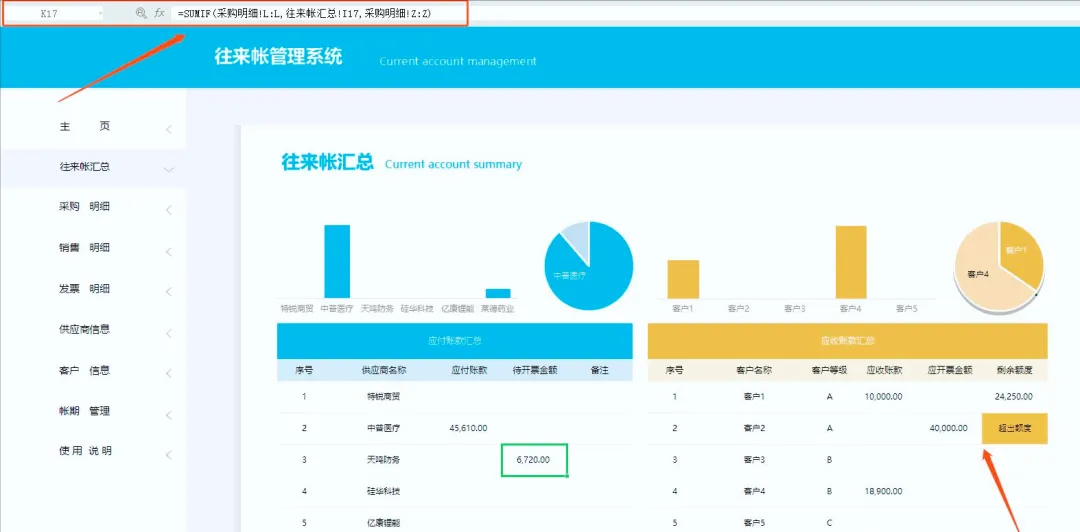This screenshot has width=1080, height=532.
Task: Select the 40,000.00 invoice amount cell
Action: (x=949, y=428)
